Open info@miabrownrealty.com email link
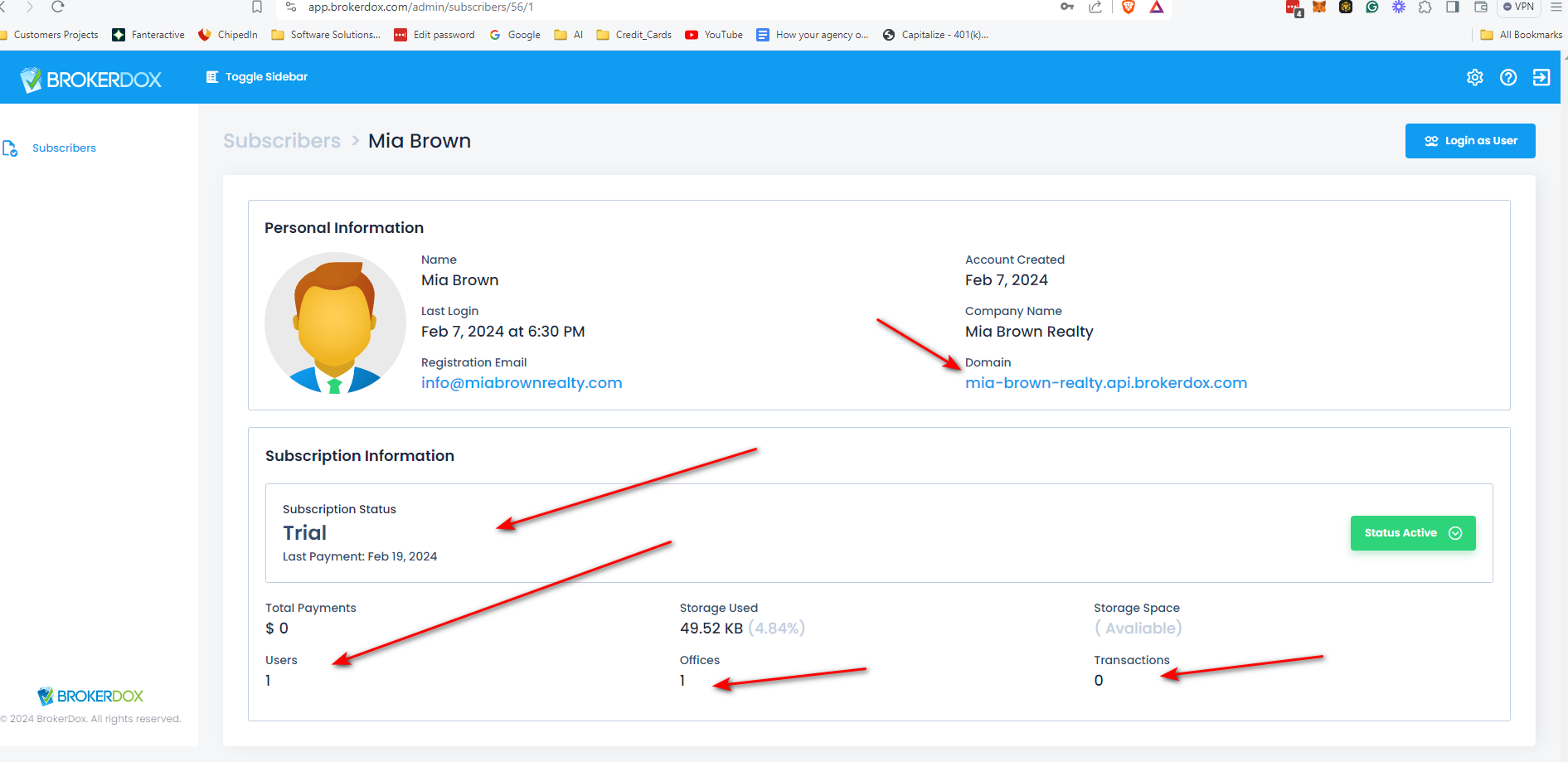Viewport: 1568px width, 762px height. point(522,383)
